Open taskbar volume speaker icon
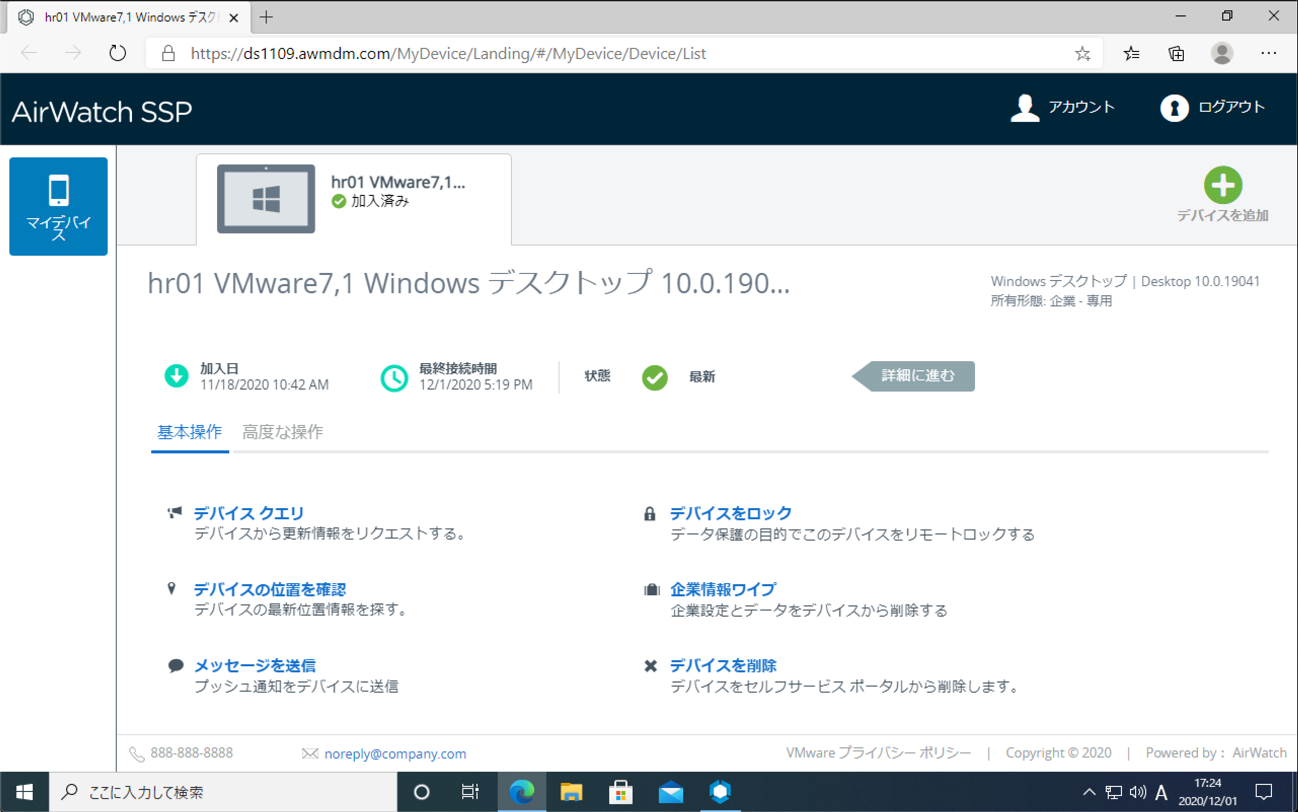Viewport: 1298px width, 812px height. click(1137, 793)
